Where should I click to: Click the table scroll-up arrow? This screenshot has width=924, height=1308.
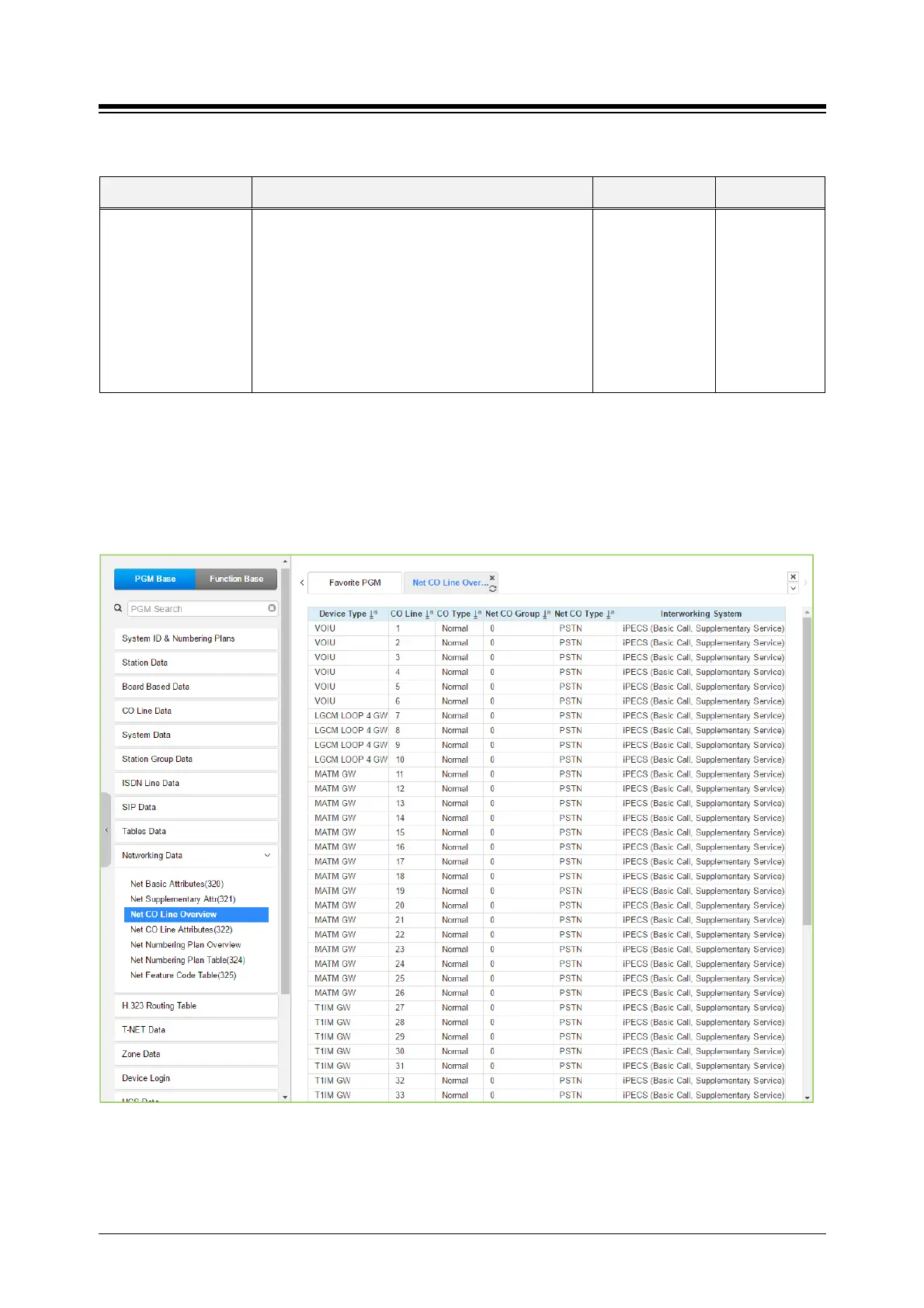pyautogui.click(x=807, y=612)
